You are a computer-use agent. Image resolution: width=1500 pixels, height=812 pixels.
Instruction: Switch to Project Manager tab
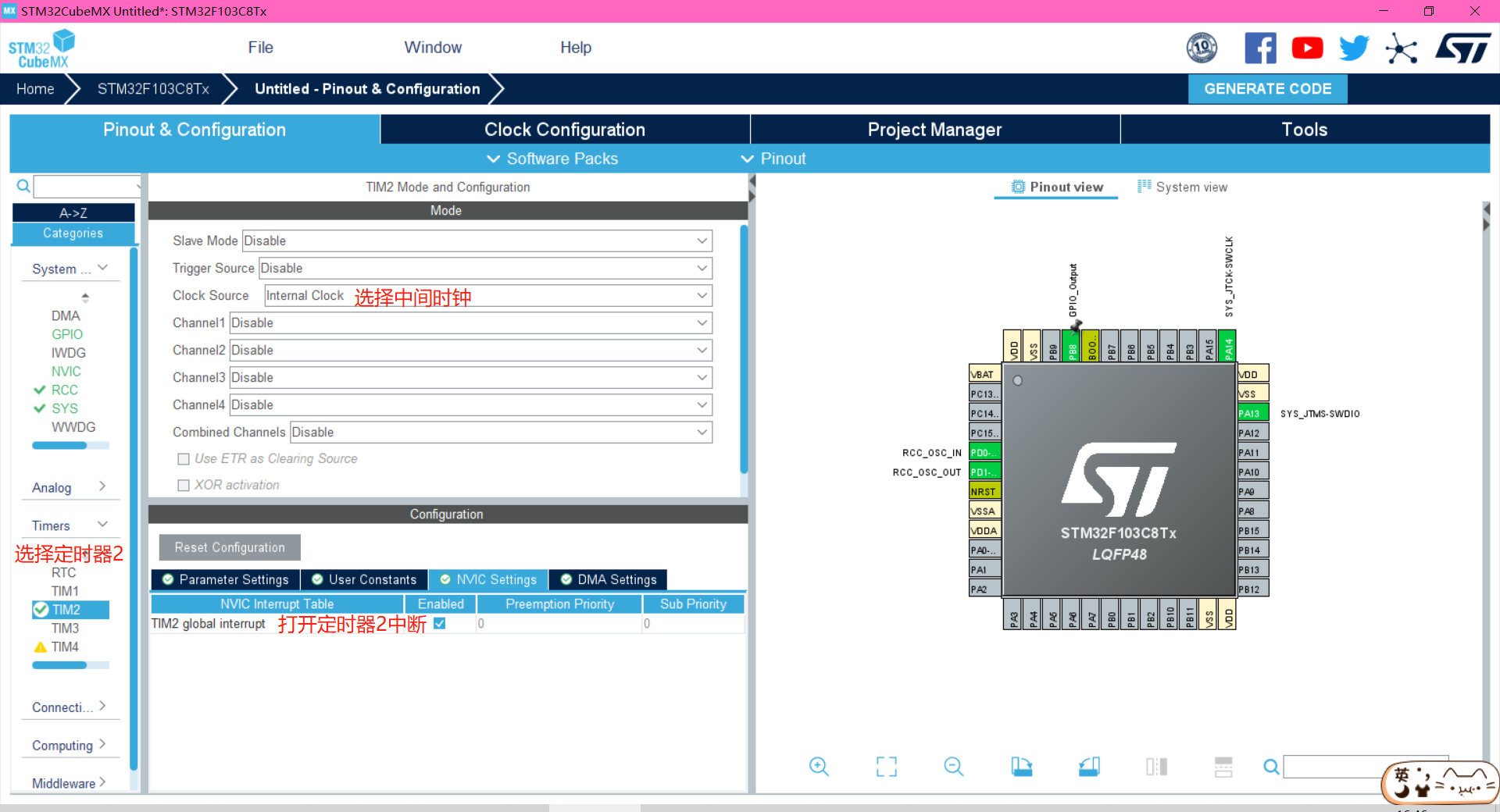934,130
